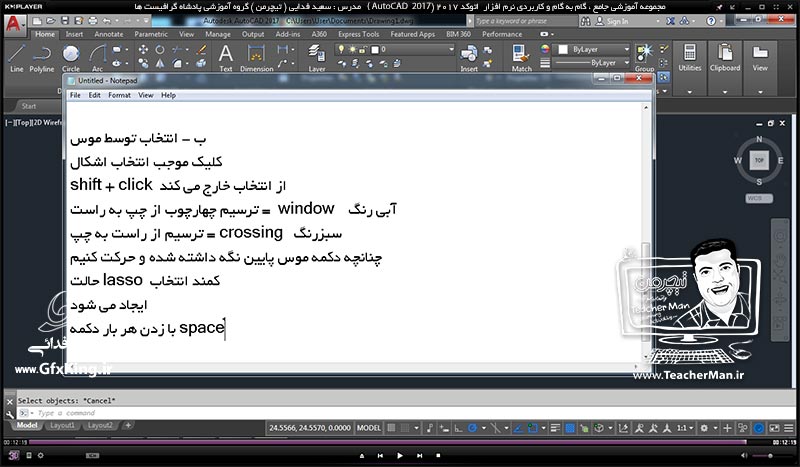Toggle ortho mode in status bar
The image size is (800, 467).
pyautogui.click(x=458, y=428)
